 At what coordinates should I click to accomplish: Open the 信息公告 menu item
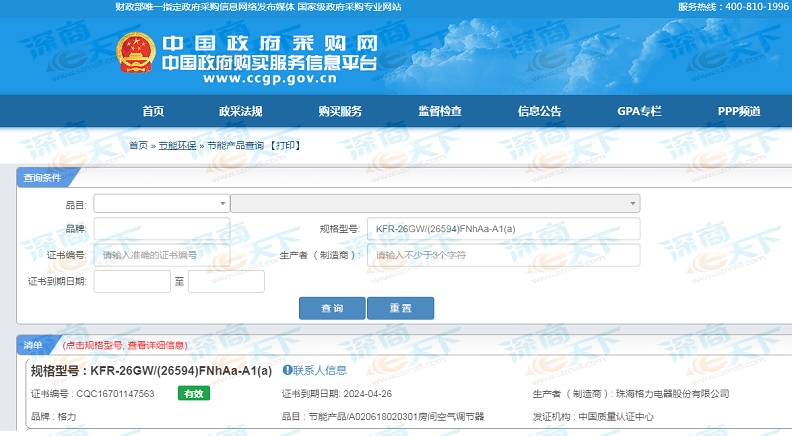click(539, 111)
